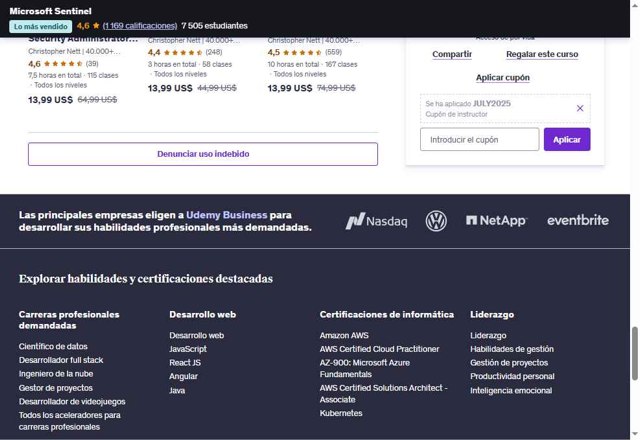Click the 4,4 star rating (248) course
Screen dimensions: 640x440
click(185, 52)
